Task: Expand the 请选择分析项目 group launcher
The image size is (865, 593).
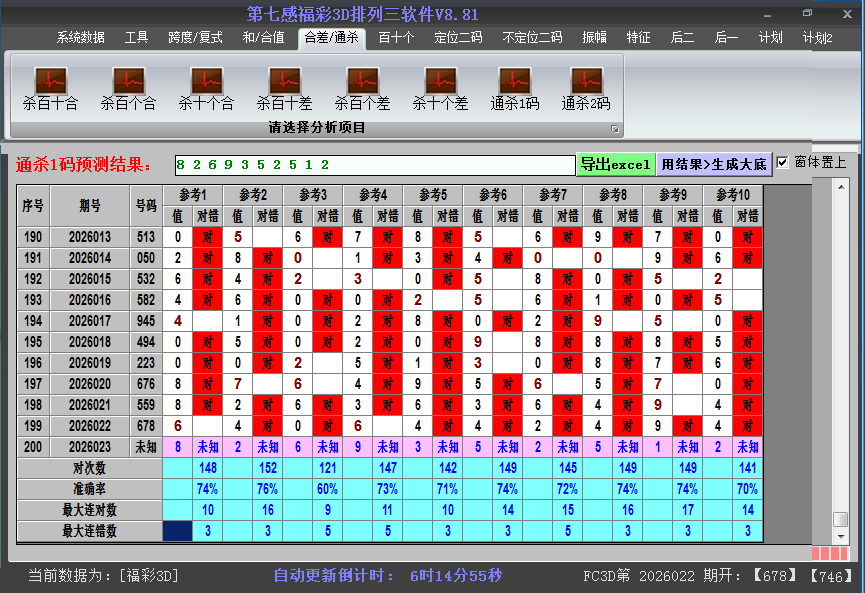Action: click(615, 129)
